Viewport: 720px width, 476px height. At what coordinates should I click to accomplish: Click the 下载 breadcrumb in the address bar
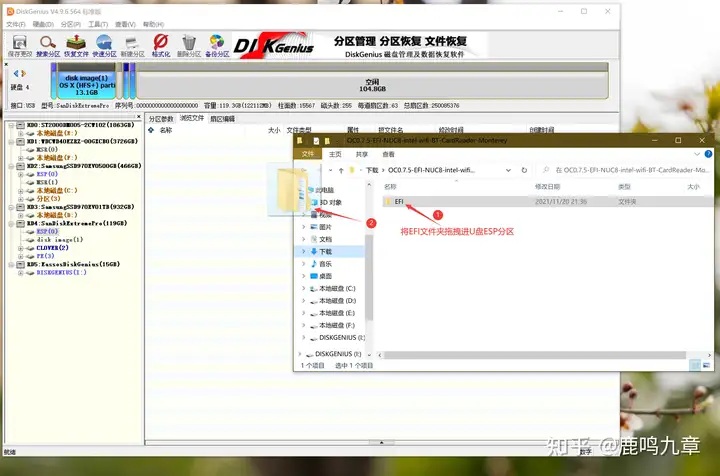tap(372, 170)
